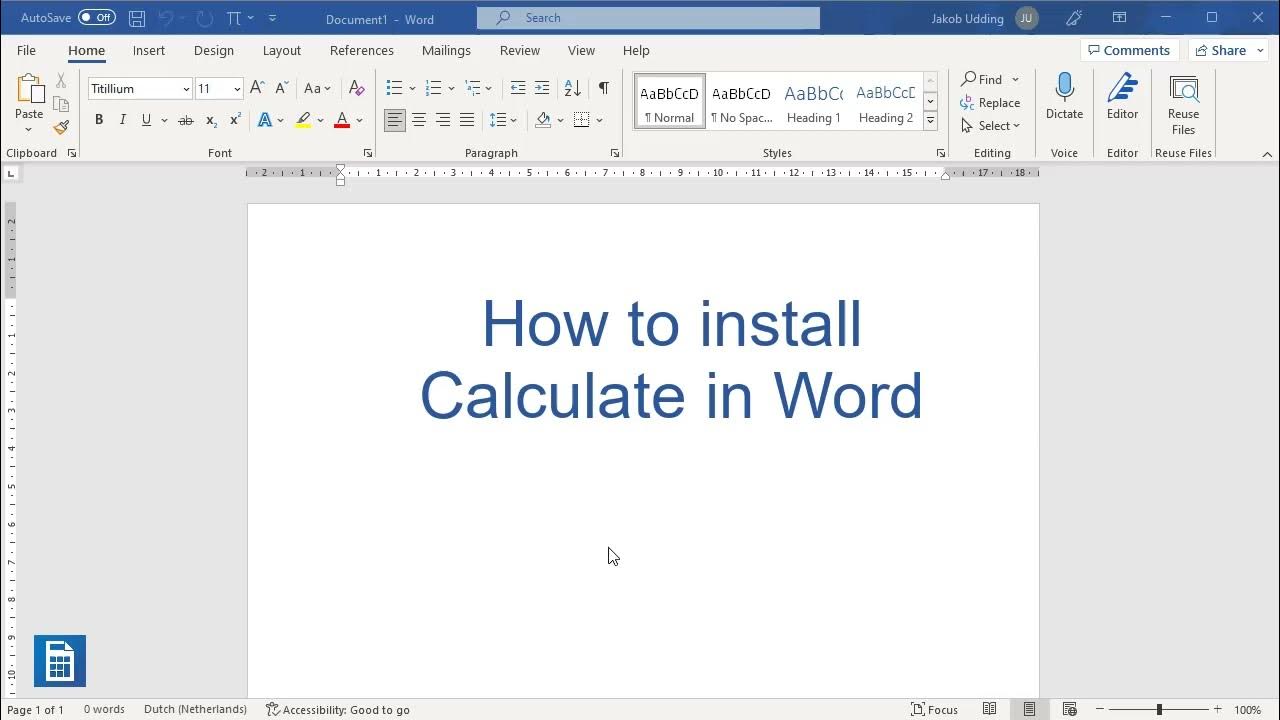
Task: Align text to the right
Action: [443, 120]
